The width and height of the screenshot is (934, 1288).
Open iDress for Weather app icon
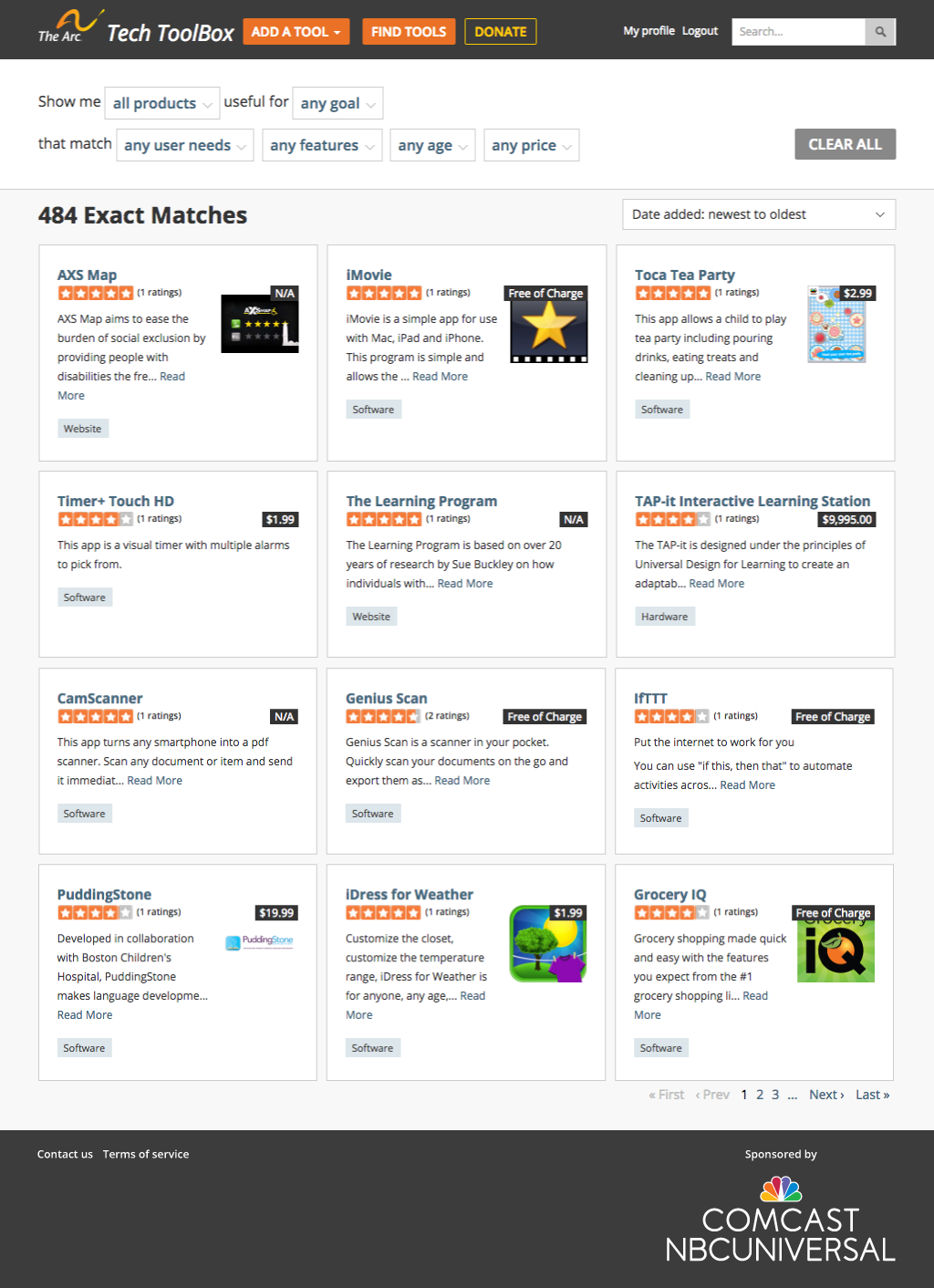(547, 944)
